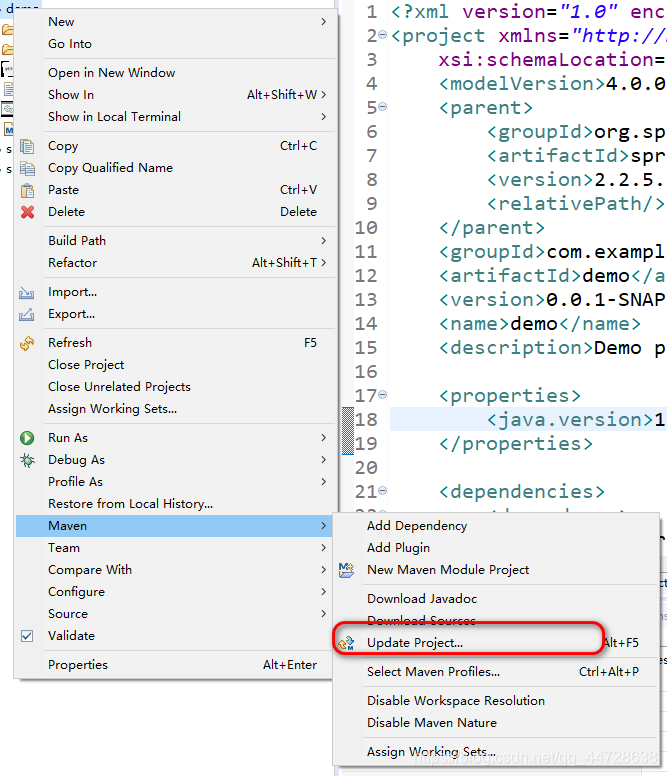Collapse the parent element at line 5
The image size is (667, 776).
[x=383, y=106]
